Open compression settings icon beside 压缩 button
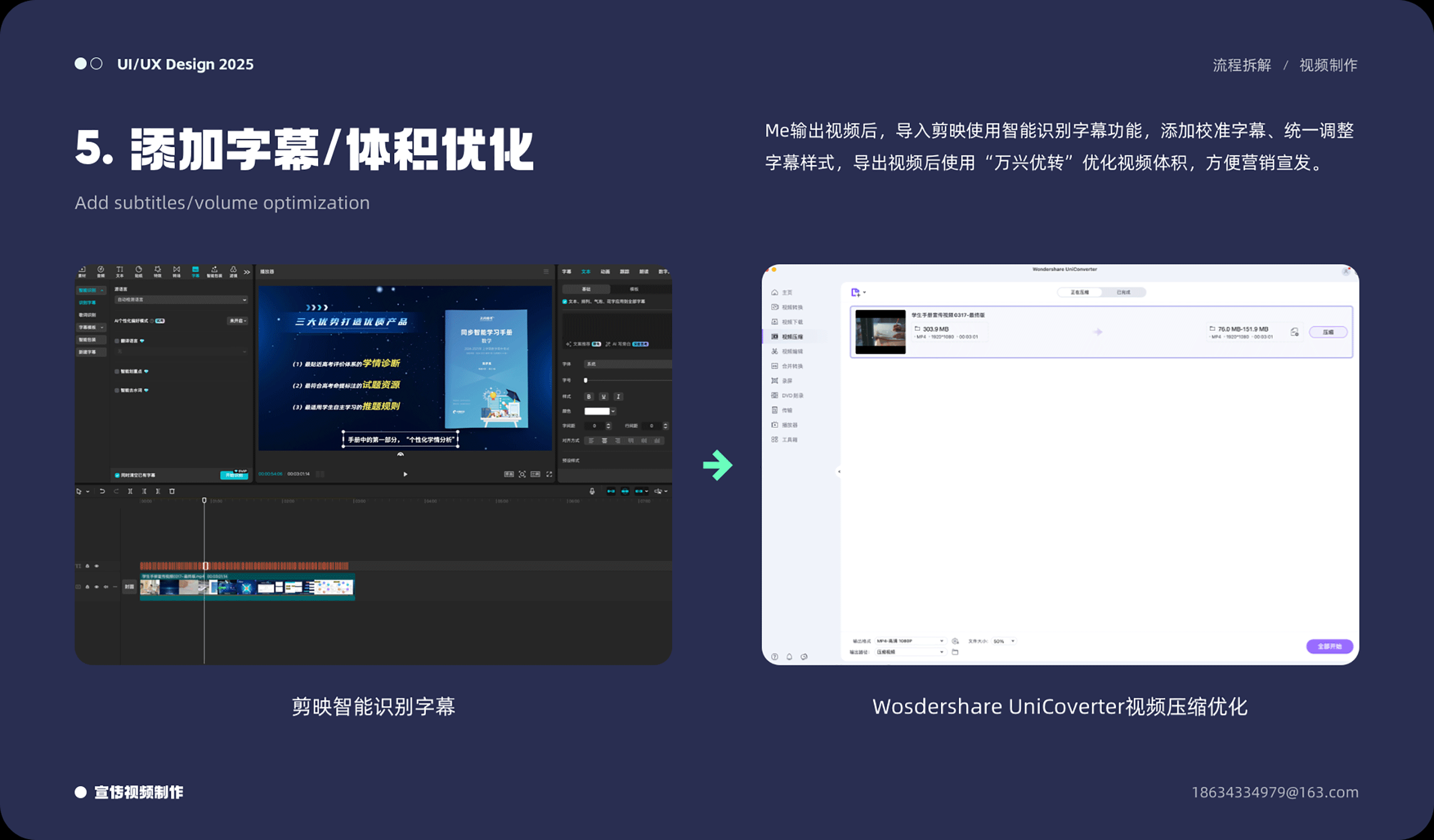The image size is (1434, 840). 1294,332
